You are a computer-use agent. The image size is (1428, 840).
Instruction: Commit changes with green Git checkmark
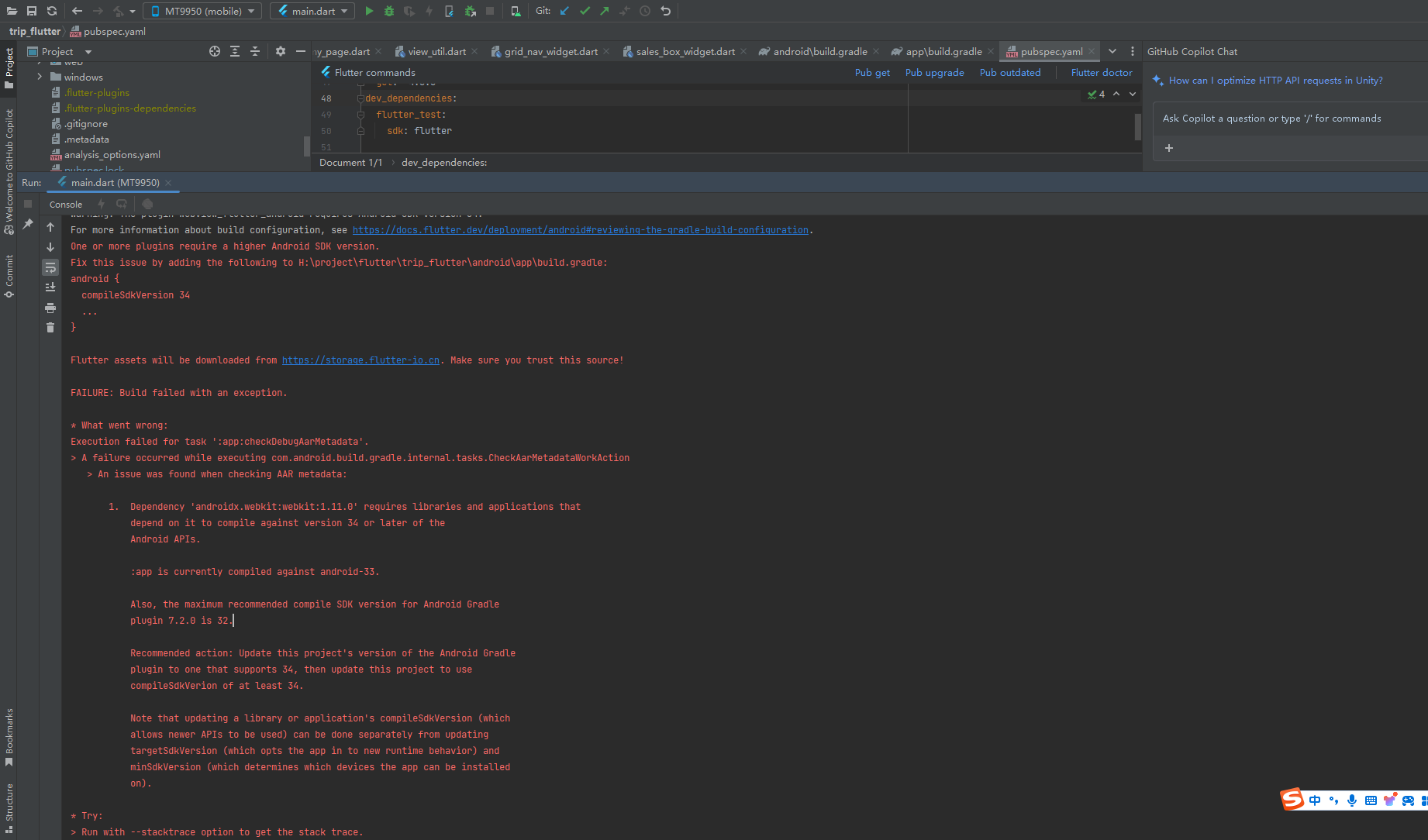point(585,11)
